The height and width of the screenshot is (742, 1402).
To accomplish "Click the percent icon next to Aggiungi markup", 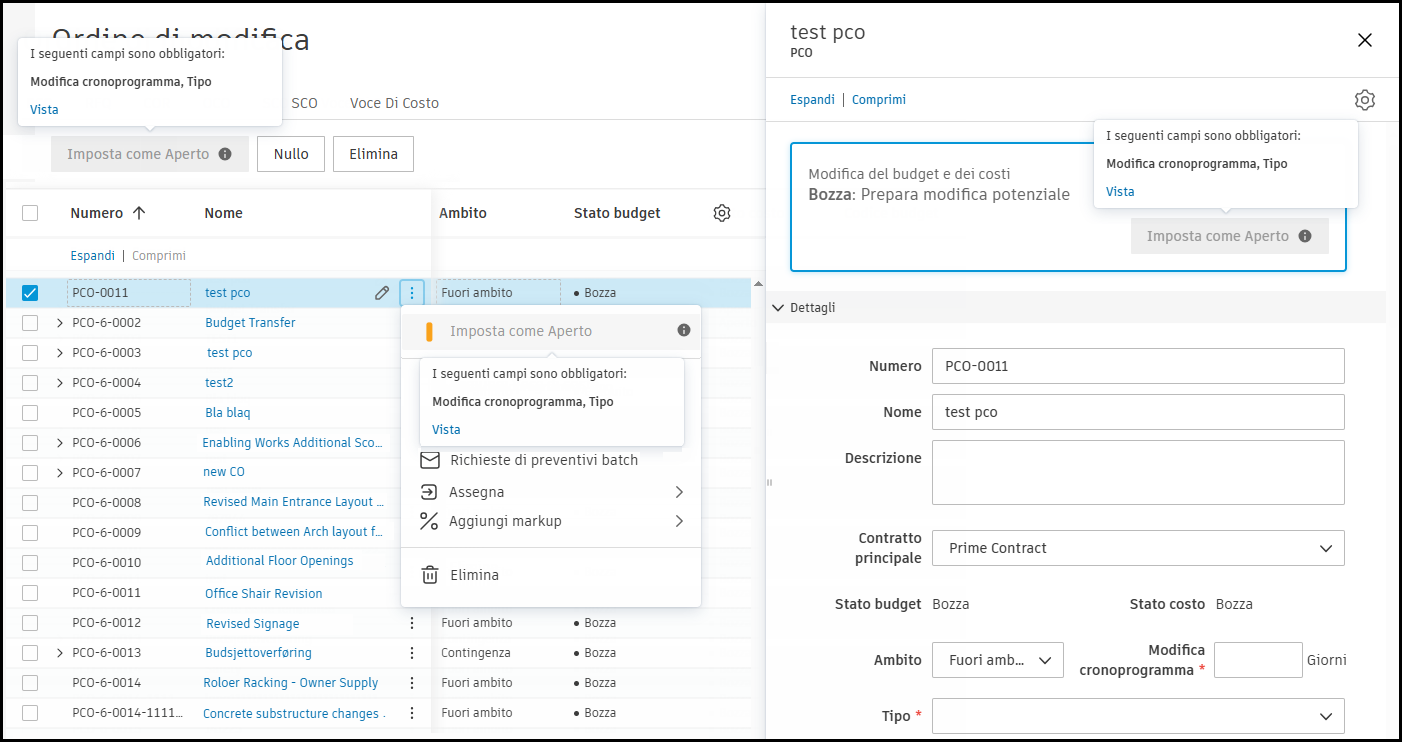I will (428, 521).
